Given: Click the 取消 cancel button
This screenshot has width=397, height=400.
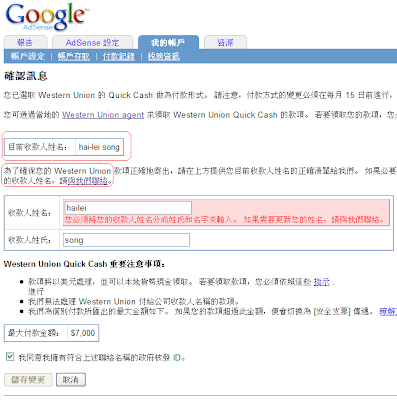Looking at the screenshot, I should pos(71,380).
